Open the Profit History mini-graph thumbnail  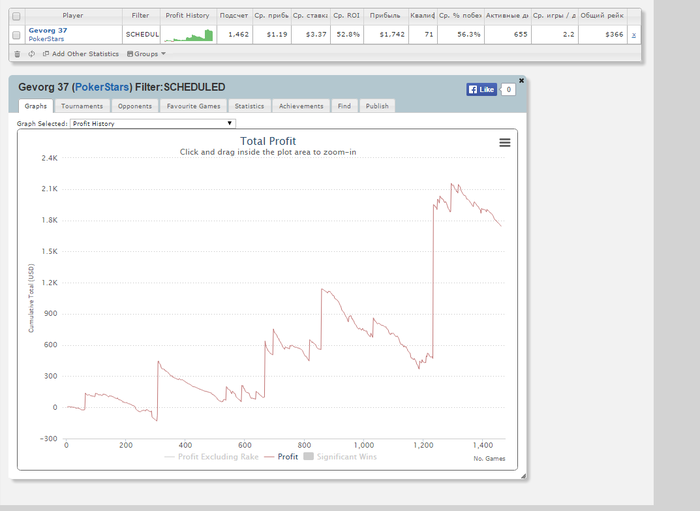pos(188,35)
